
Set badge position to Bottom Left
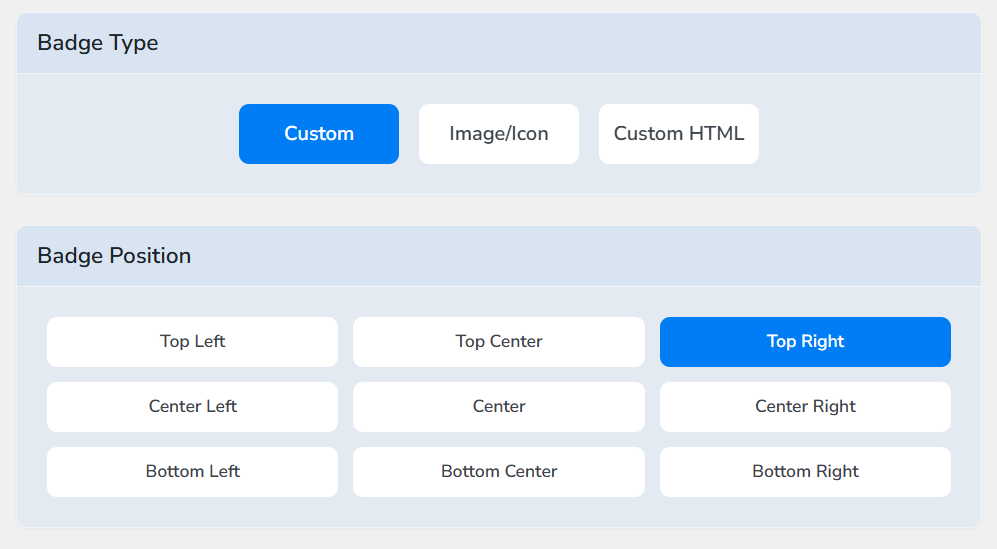click(x=192, y=472)
